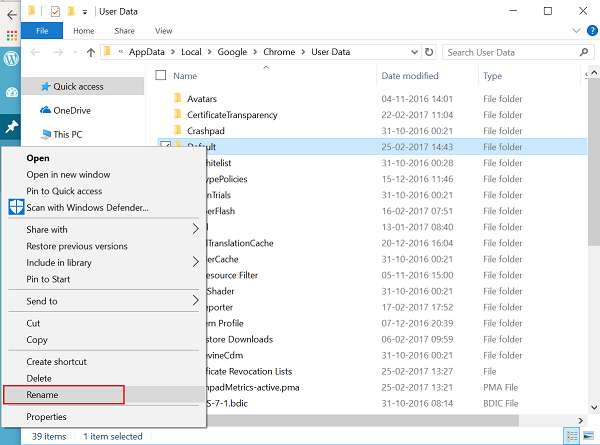The width and height of the screenshot is (600, 445).
Task: Click the New folder quick access toolbar icon
Action: coord(71,11)
